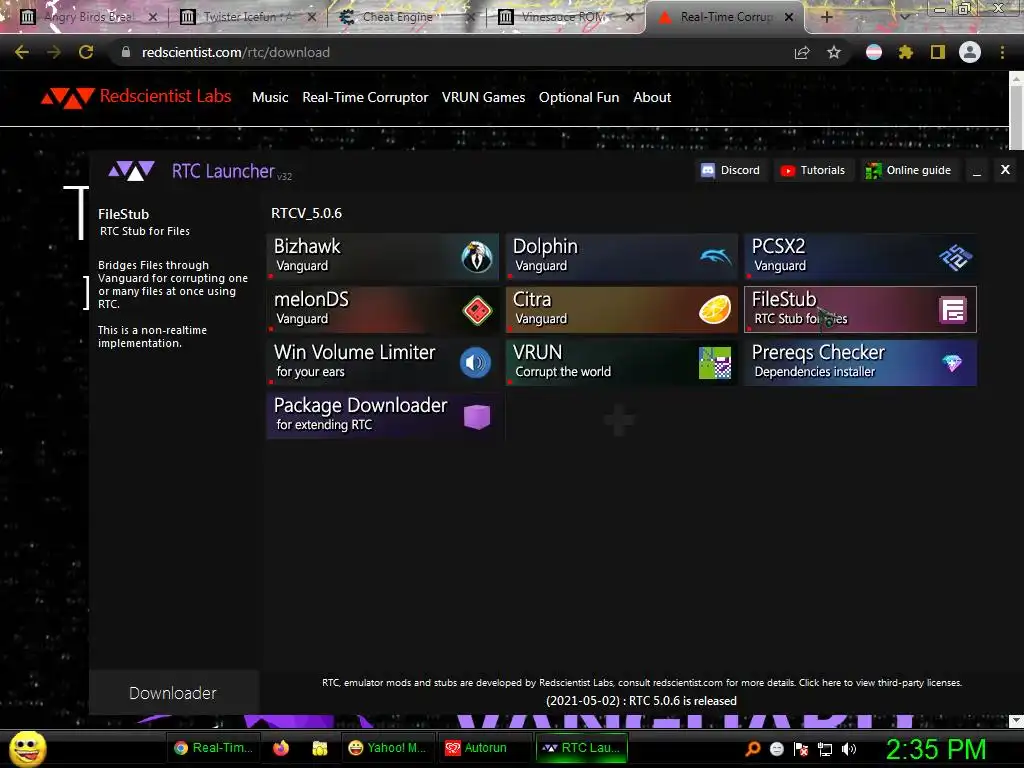Go back in browser history

[x=22, y=52]
